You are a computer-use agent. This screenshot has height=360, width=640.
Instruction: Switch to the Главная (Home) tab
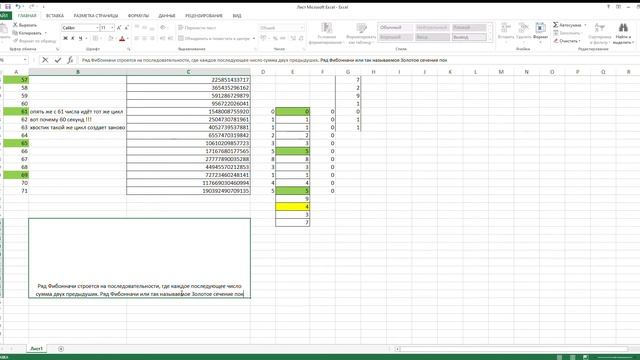pyautogui.click(x=27, y=16)
